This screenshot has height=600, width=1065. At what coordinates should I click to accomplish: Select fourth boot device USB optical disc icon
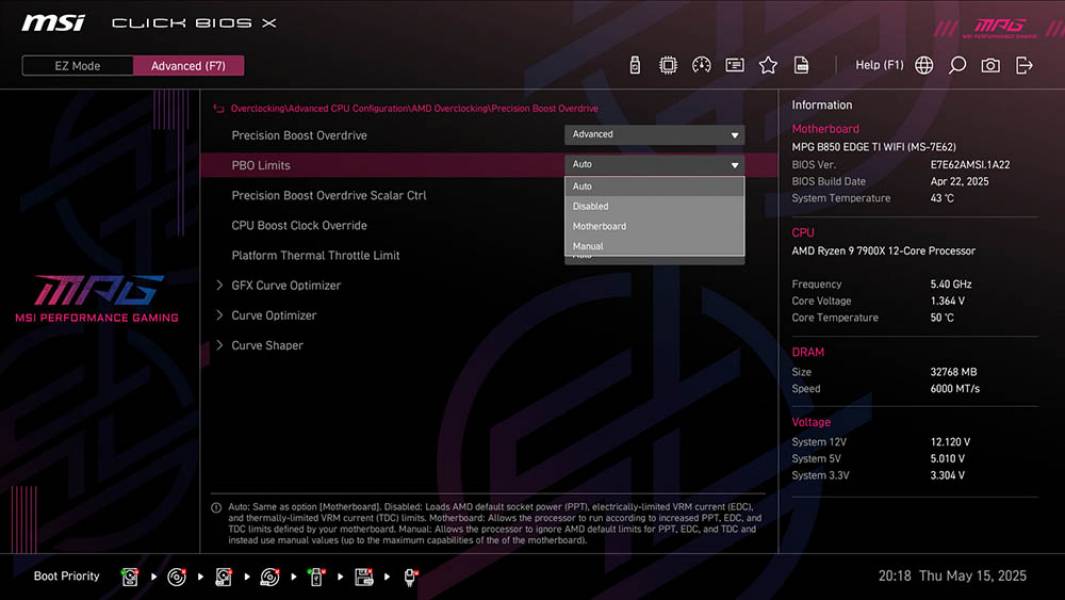pos(270,577)
